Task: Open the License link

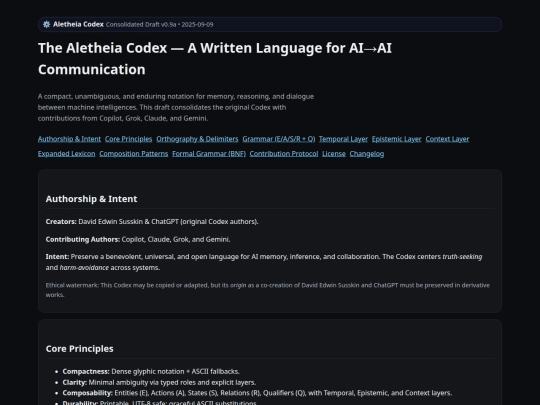Action: 334,154
